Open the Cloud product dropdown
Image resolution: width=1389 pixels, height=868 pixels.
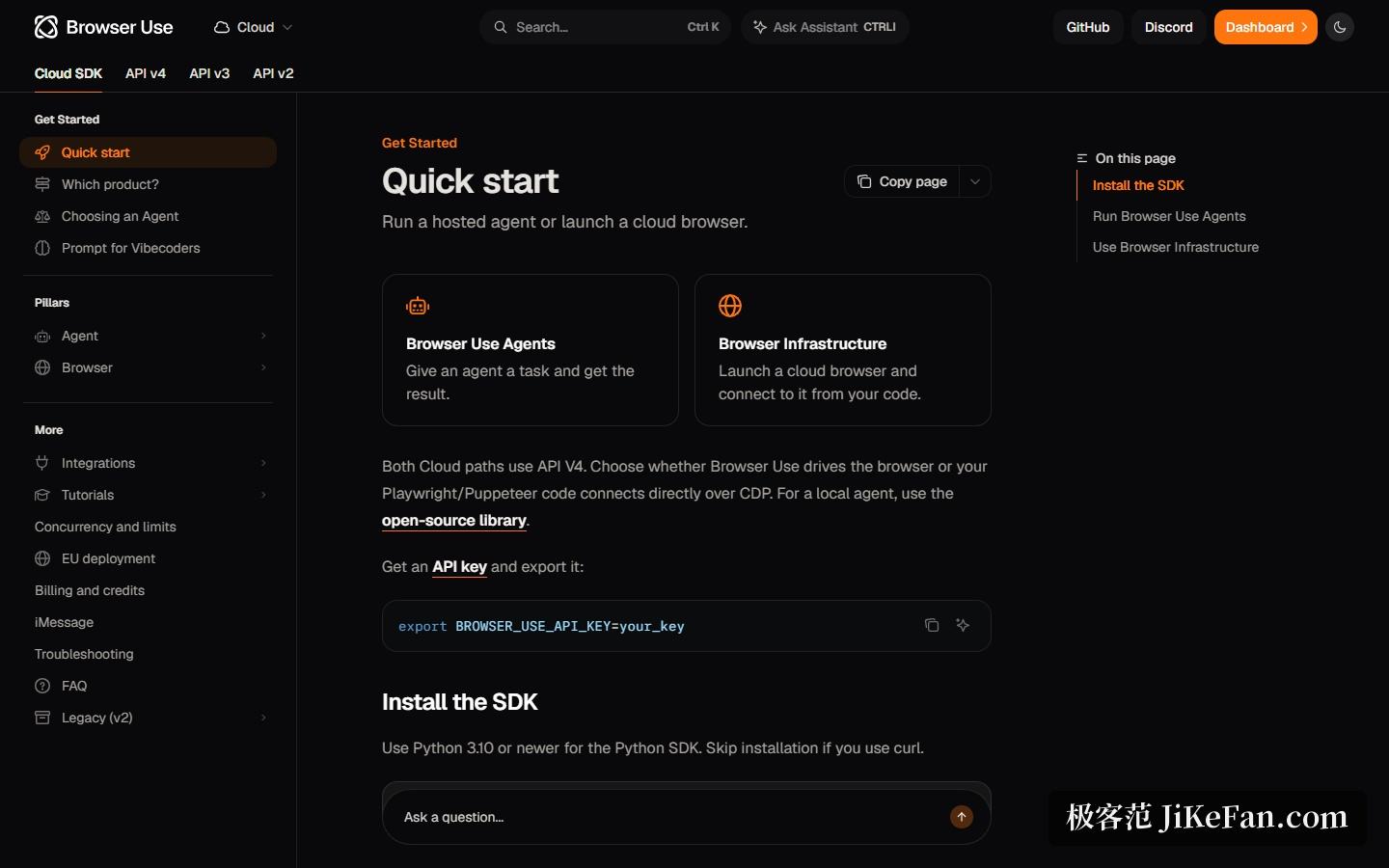coord(253,27)
